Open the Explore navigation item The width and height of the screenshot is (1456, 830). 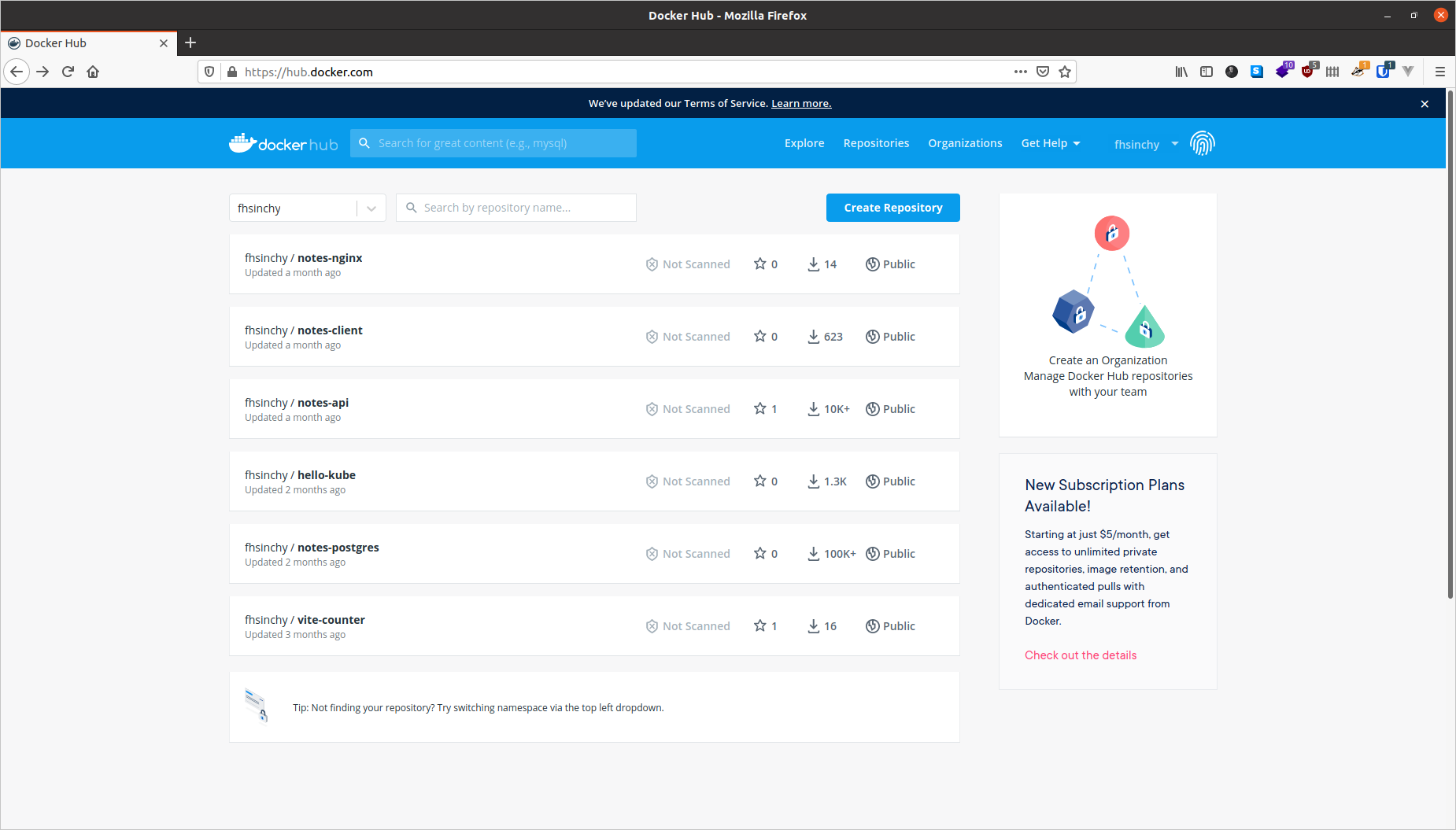coord(804,143)
